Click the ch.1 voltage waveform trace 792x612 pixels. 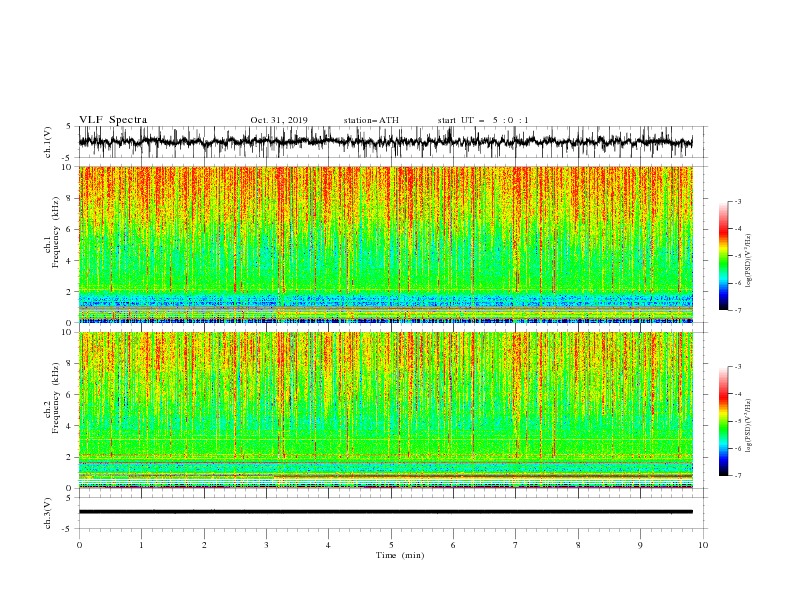point(385,141)
